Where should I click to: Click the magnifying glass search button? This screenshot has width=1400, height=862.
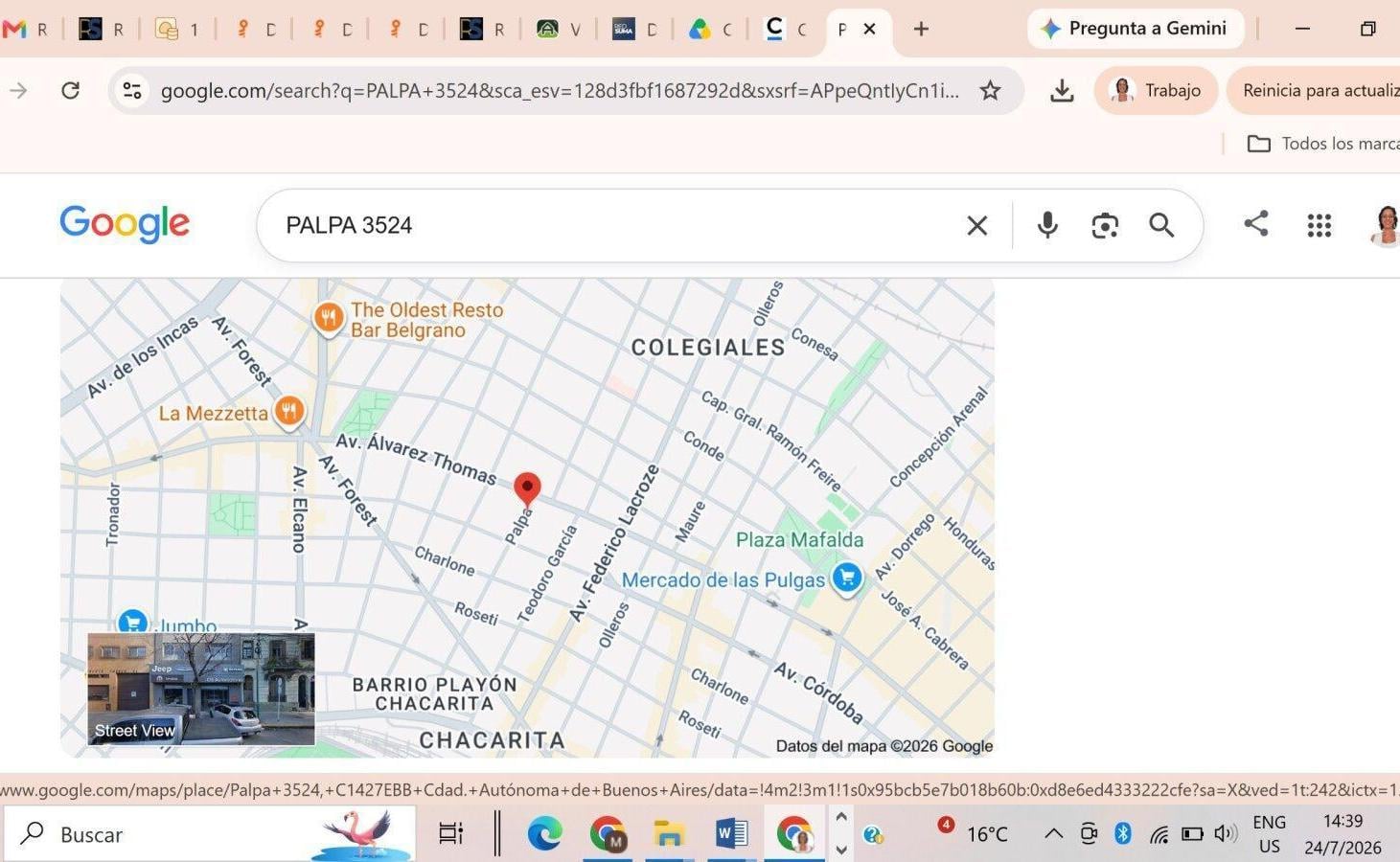(1161, 225)
